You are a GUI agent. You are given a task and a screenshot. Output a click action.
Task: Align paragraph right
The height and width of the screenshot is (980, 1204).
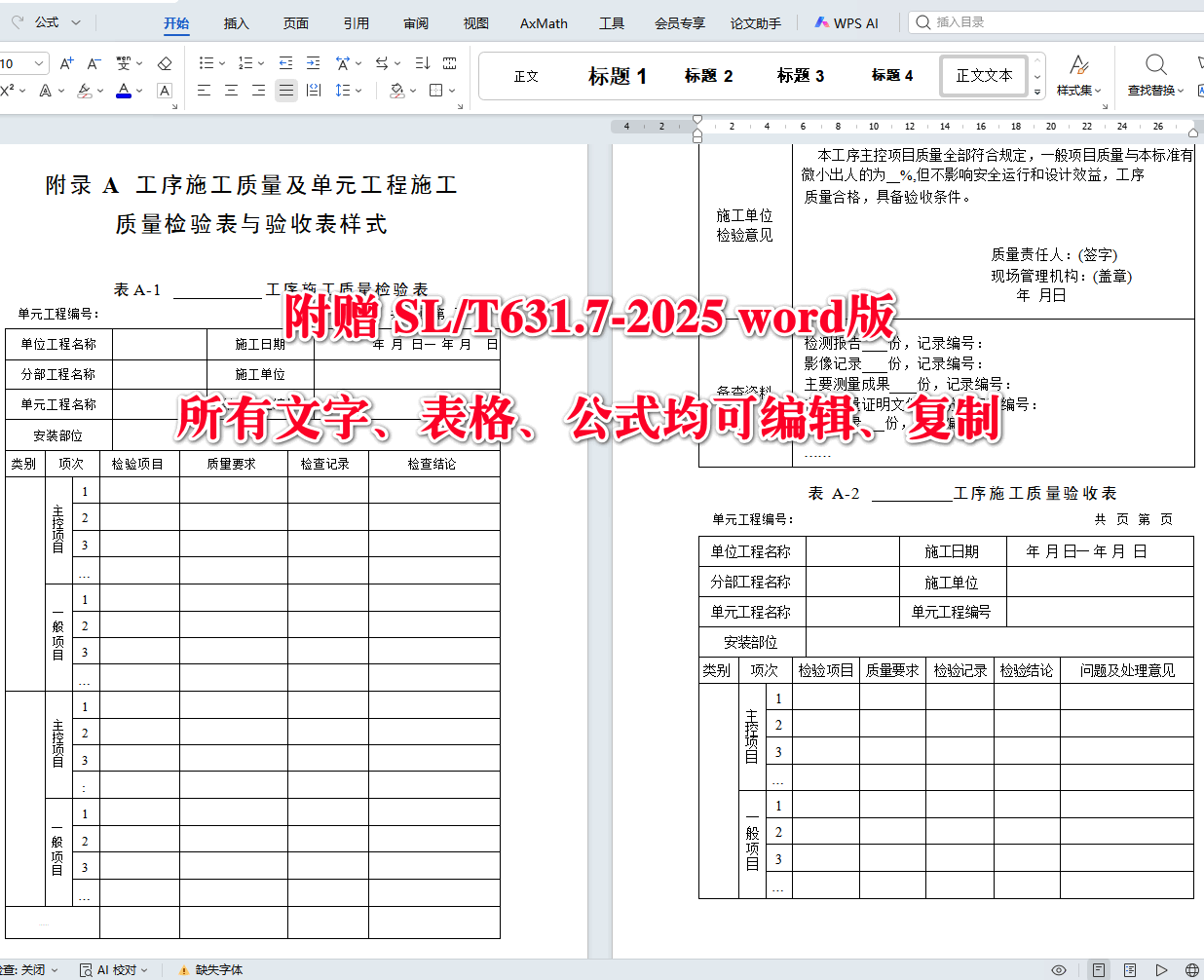click(258, 91)
